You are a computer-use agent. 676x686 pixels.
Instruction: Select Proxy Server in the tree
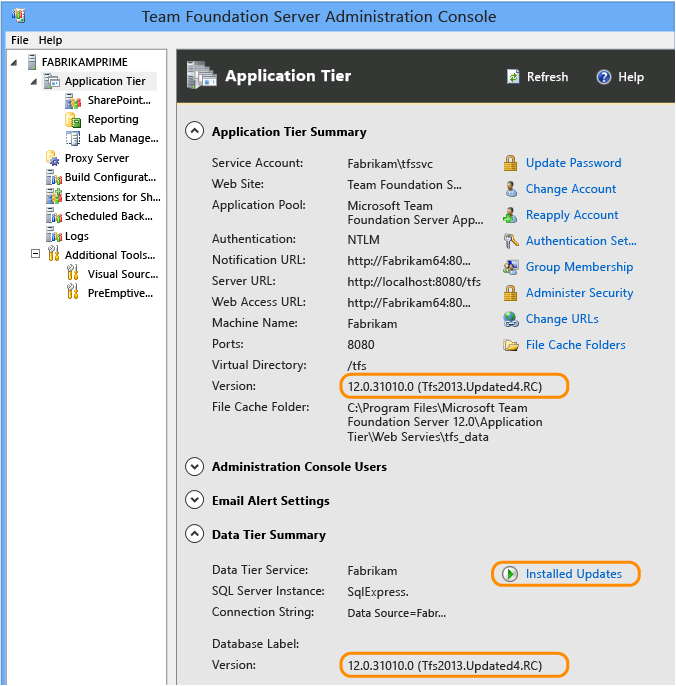(x=97, y=158)
